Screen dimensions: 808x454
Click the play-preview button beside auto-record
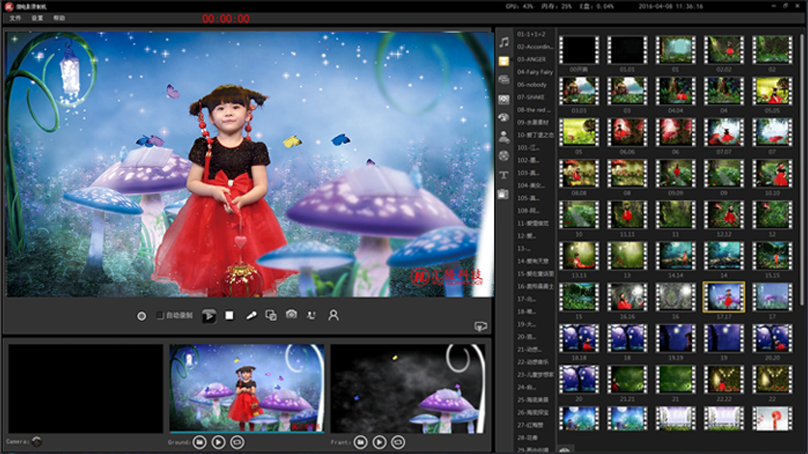tap(209, 315)
